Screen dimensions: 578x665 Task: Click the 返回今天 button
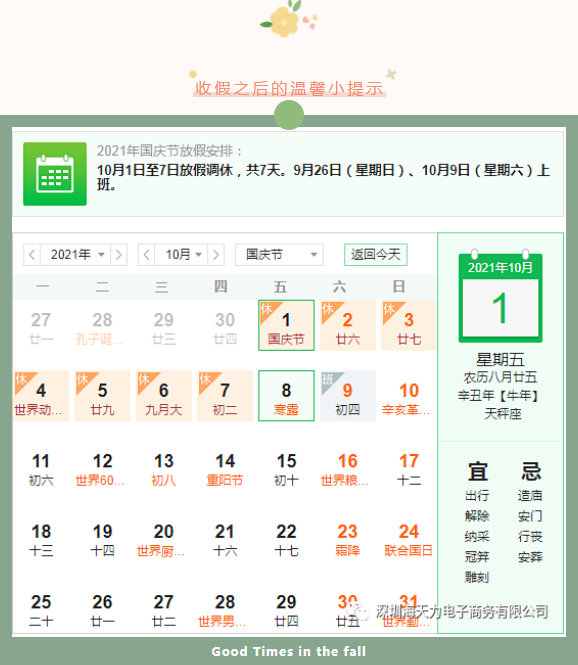pos(376,254)
